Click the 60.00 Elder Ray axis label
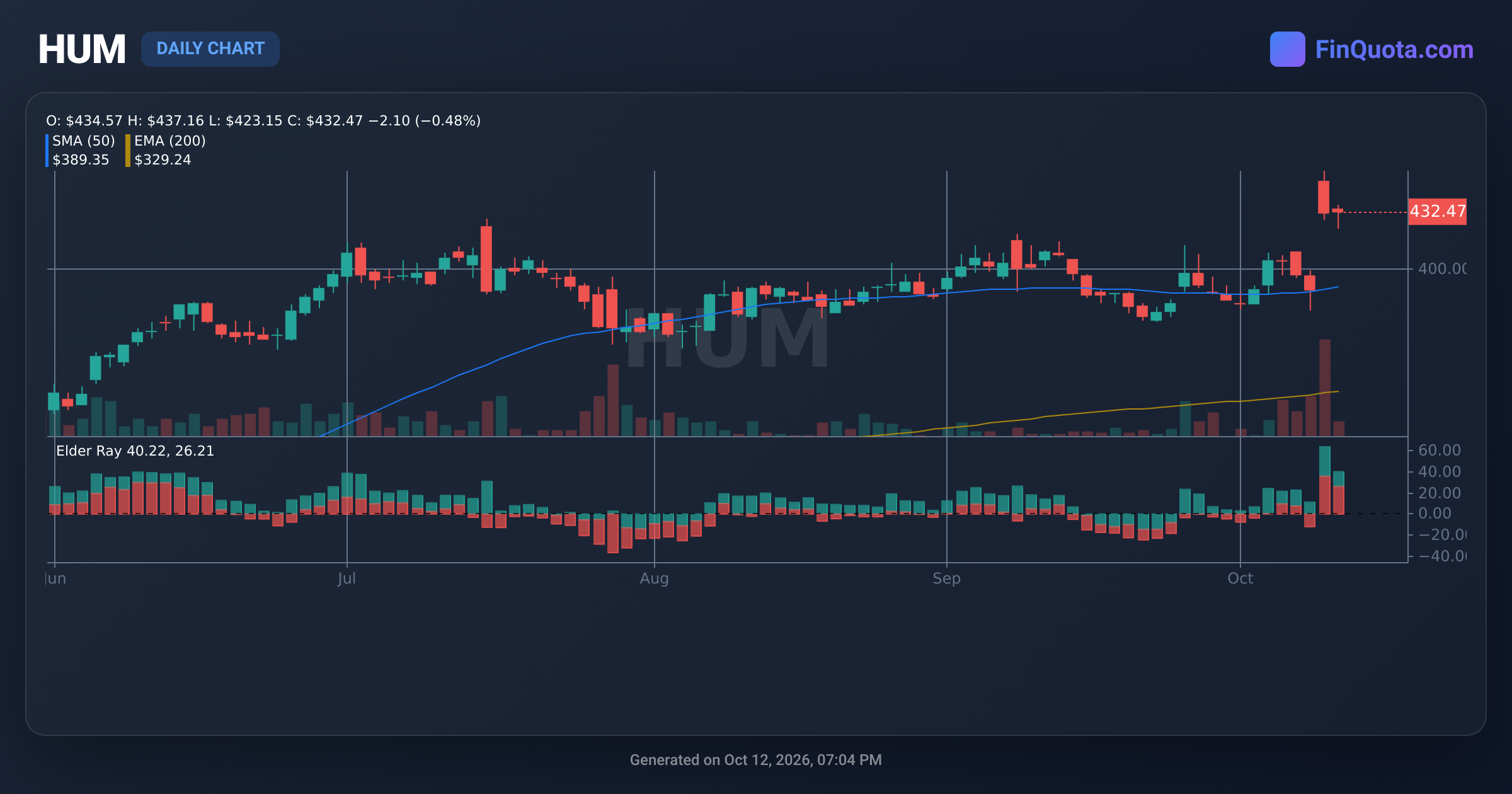This screenshot has width=1512, height=794. click(x=1439, y=450)
